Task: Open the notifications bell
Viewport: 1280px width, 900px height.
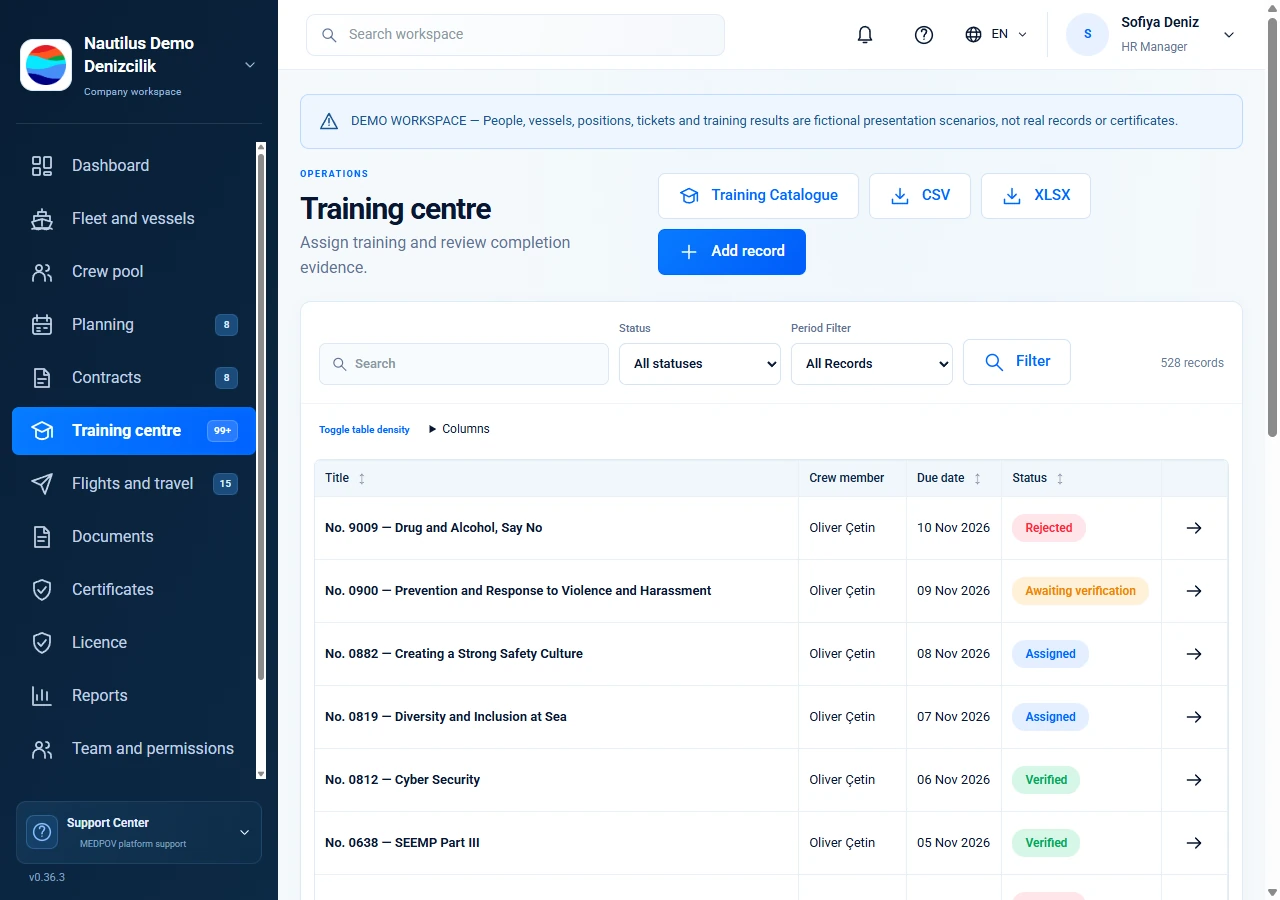Action: [x=865, y=35]
